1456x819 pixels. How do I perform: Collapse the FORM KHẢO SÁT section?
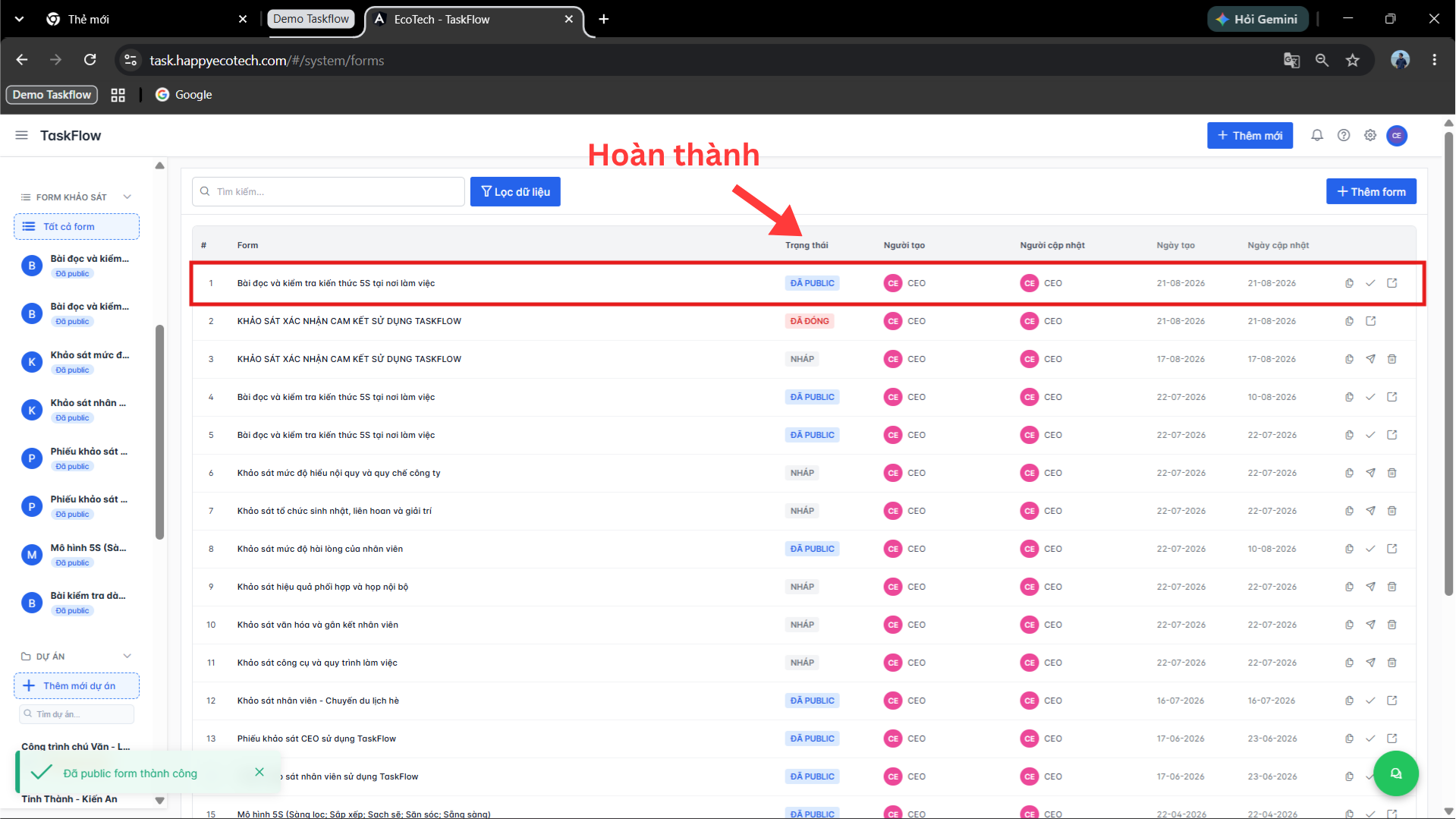tap(127, 197)
